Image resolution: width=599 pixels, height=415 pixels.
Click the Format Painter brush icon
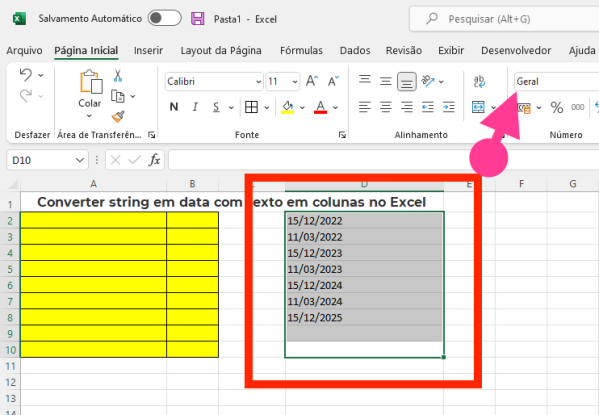(x=118, y=117)
